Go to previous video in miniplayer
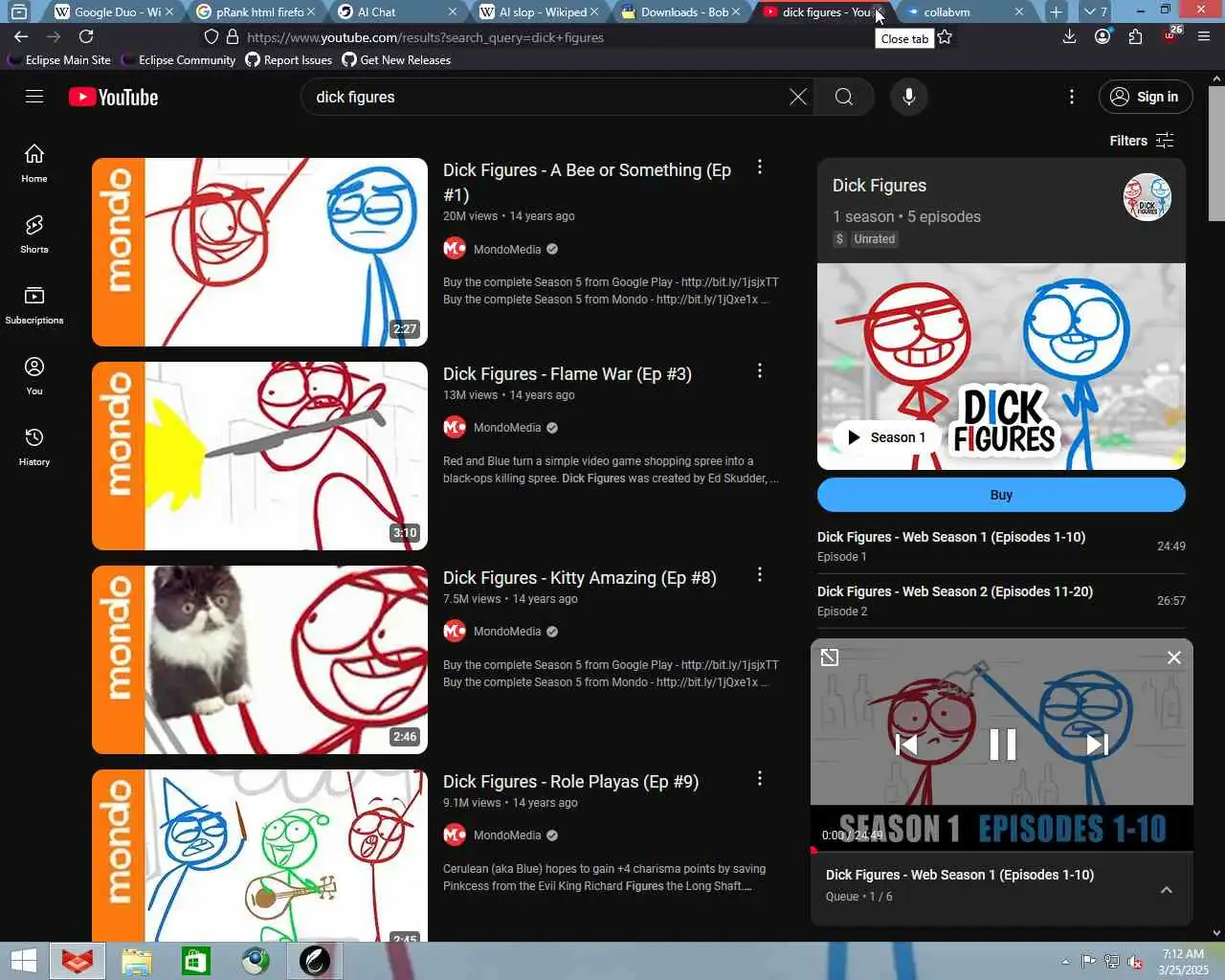The height and width of the screenshot is (980, 1225). [x=906, y=745]
